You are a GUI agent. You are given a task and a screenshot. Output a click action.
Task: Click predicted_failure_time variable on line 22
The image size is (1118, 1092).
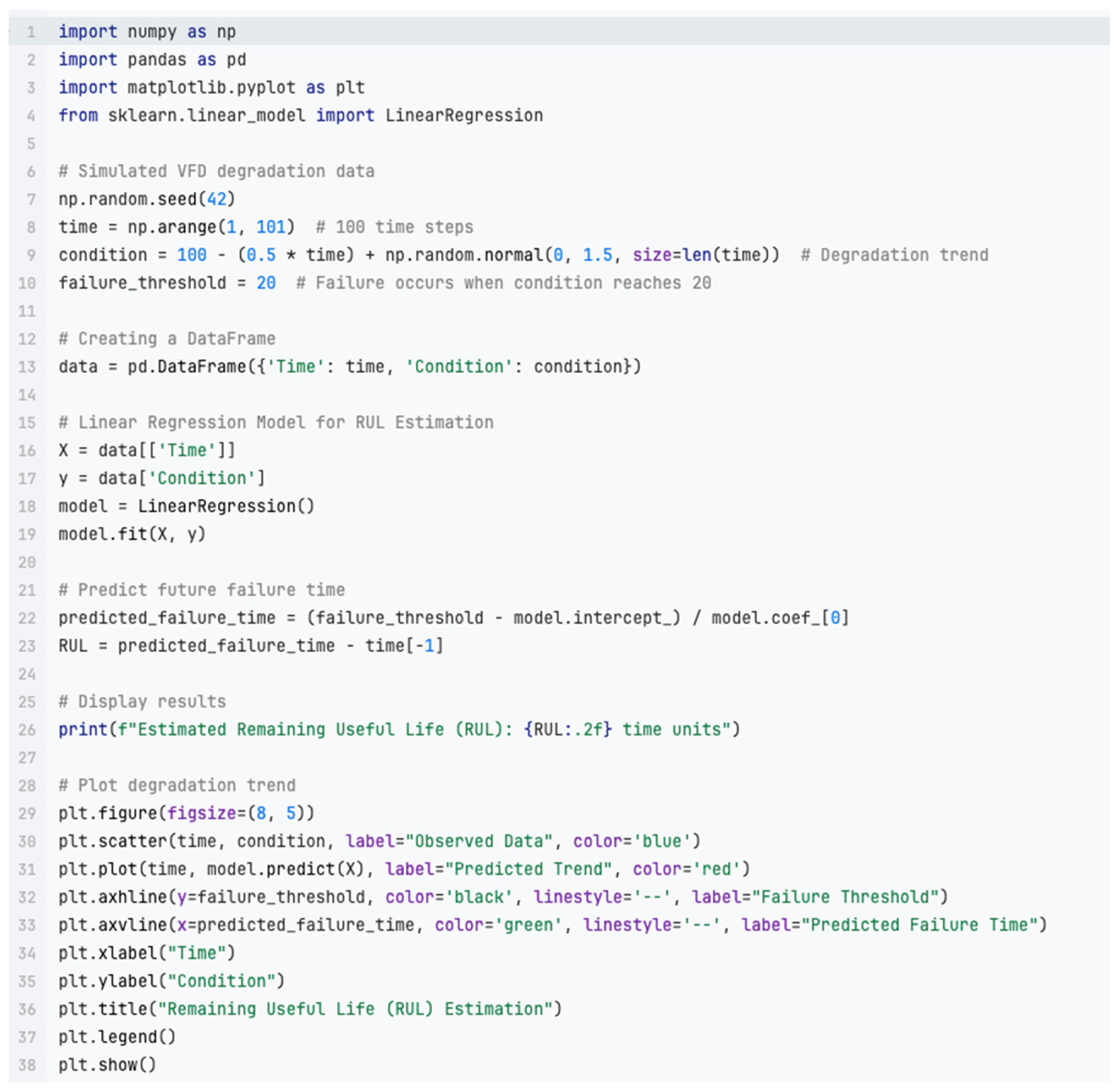(167, 618)
